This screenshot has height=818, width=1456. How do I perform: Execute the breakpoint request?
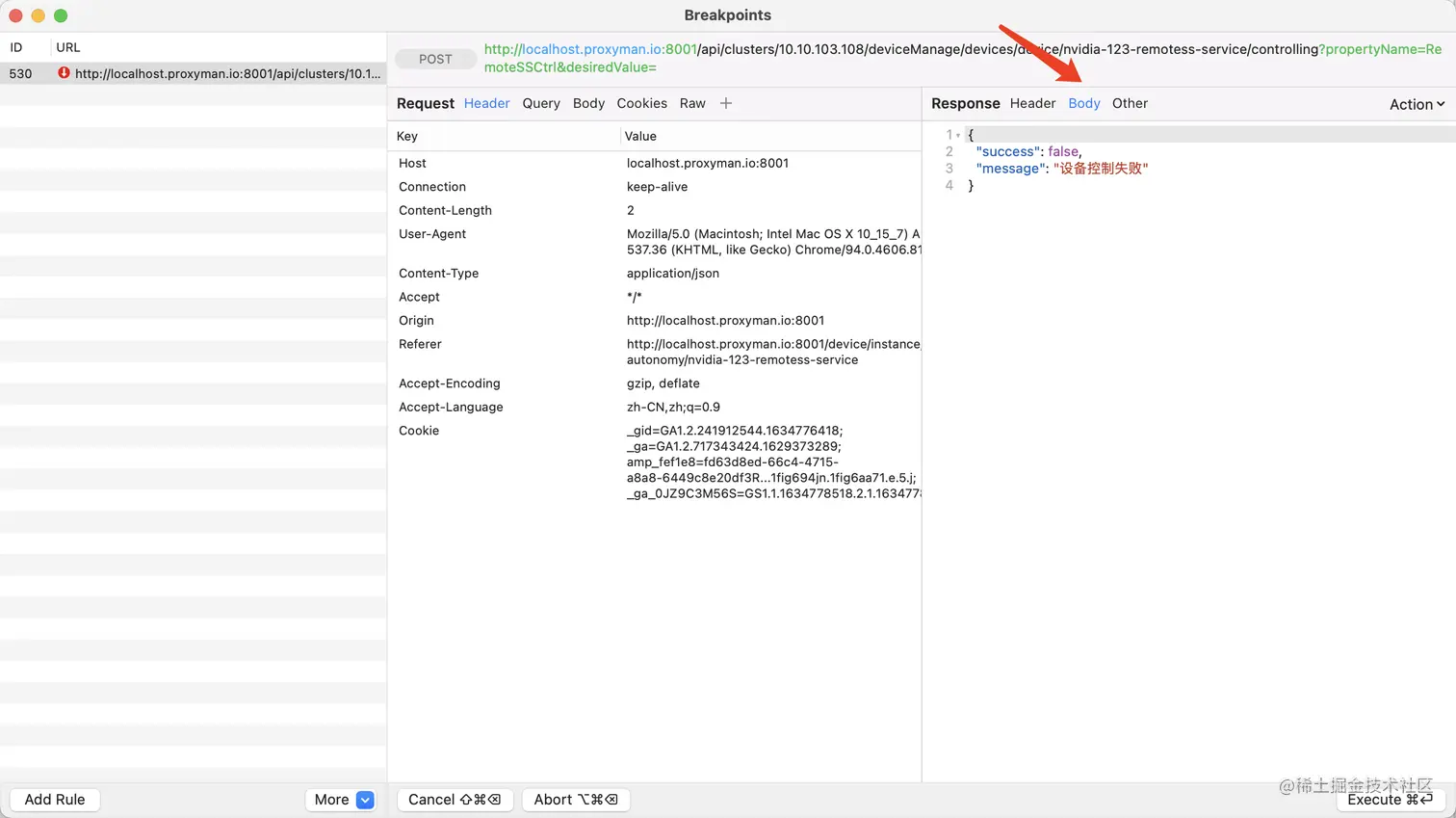coord(1390,800)
